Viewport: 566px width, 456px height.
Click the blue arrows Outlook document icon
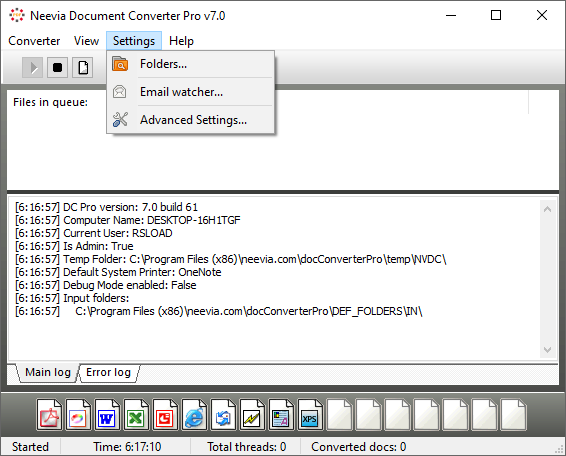(223, 414)
